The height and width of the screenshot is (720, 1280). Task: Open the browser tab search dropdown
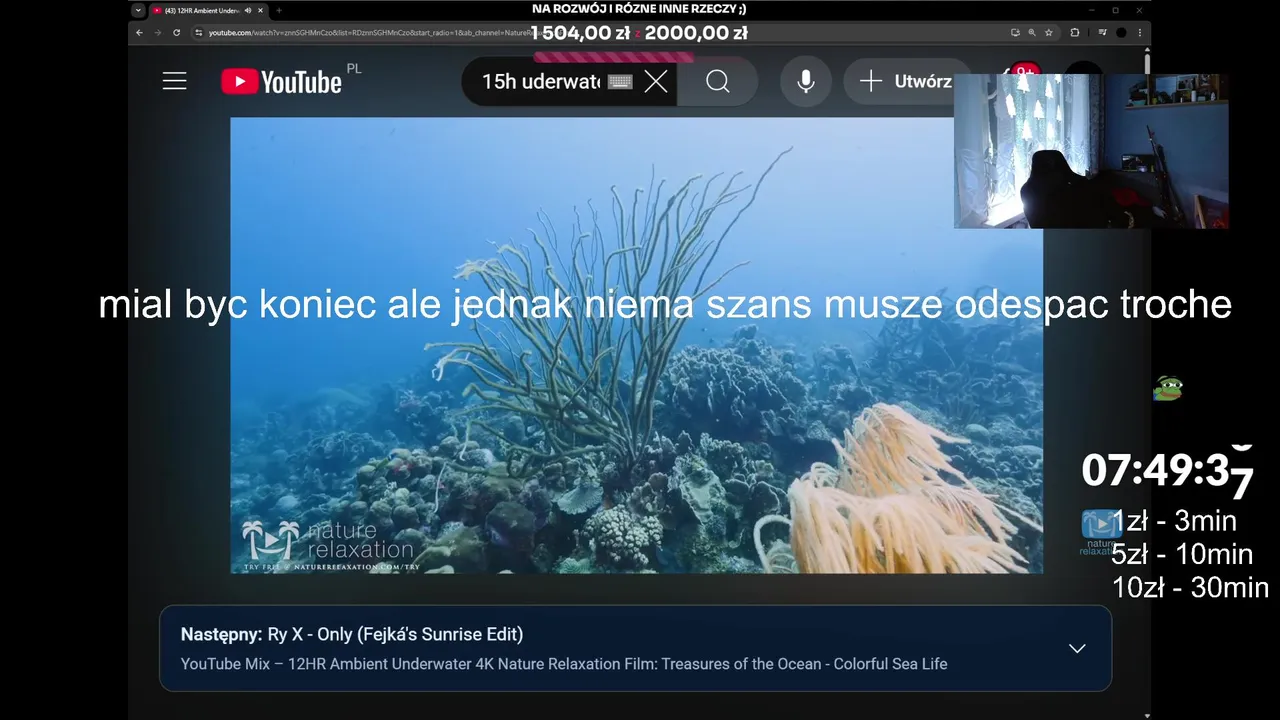[139, 10]
